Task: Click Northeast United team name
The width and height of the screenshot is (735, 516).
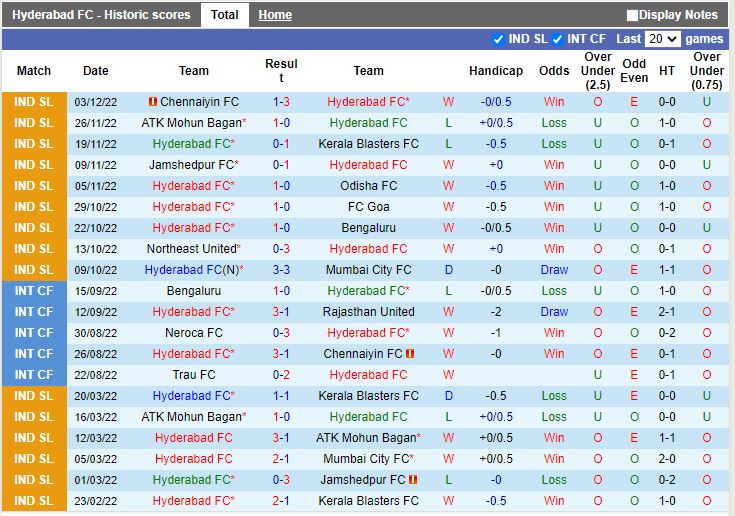Action: pos(191,249)
